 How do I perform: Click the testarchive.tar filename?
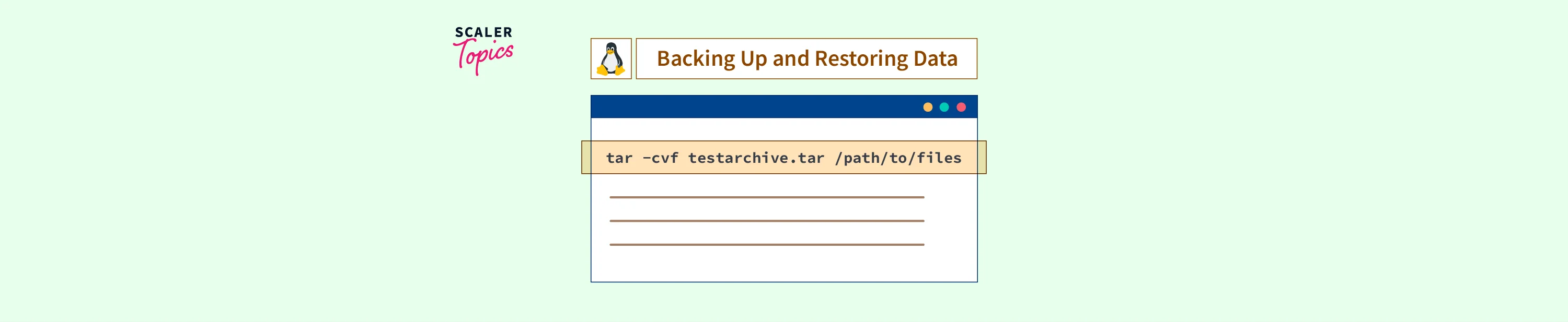tap(756, 159)
